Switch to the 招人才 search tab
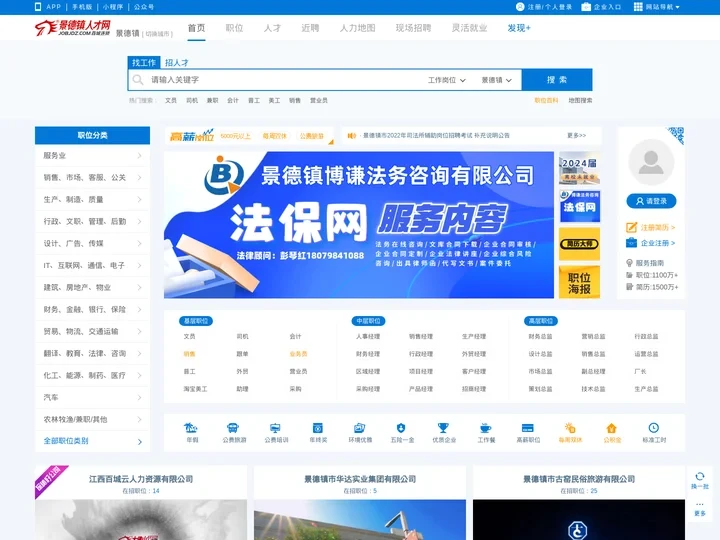The image size is (720, 540). 177,62
